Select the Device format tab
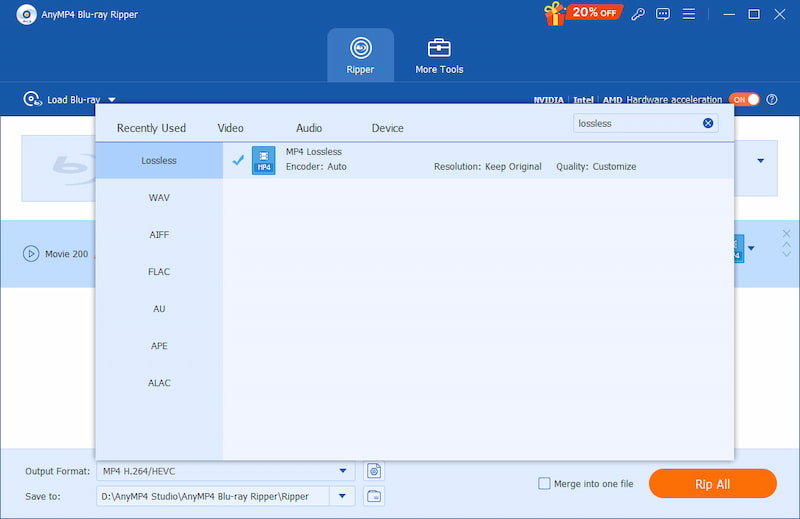 [x=387, y=128]
